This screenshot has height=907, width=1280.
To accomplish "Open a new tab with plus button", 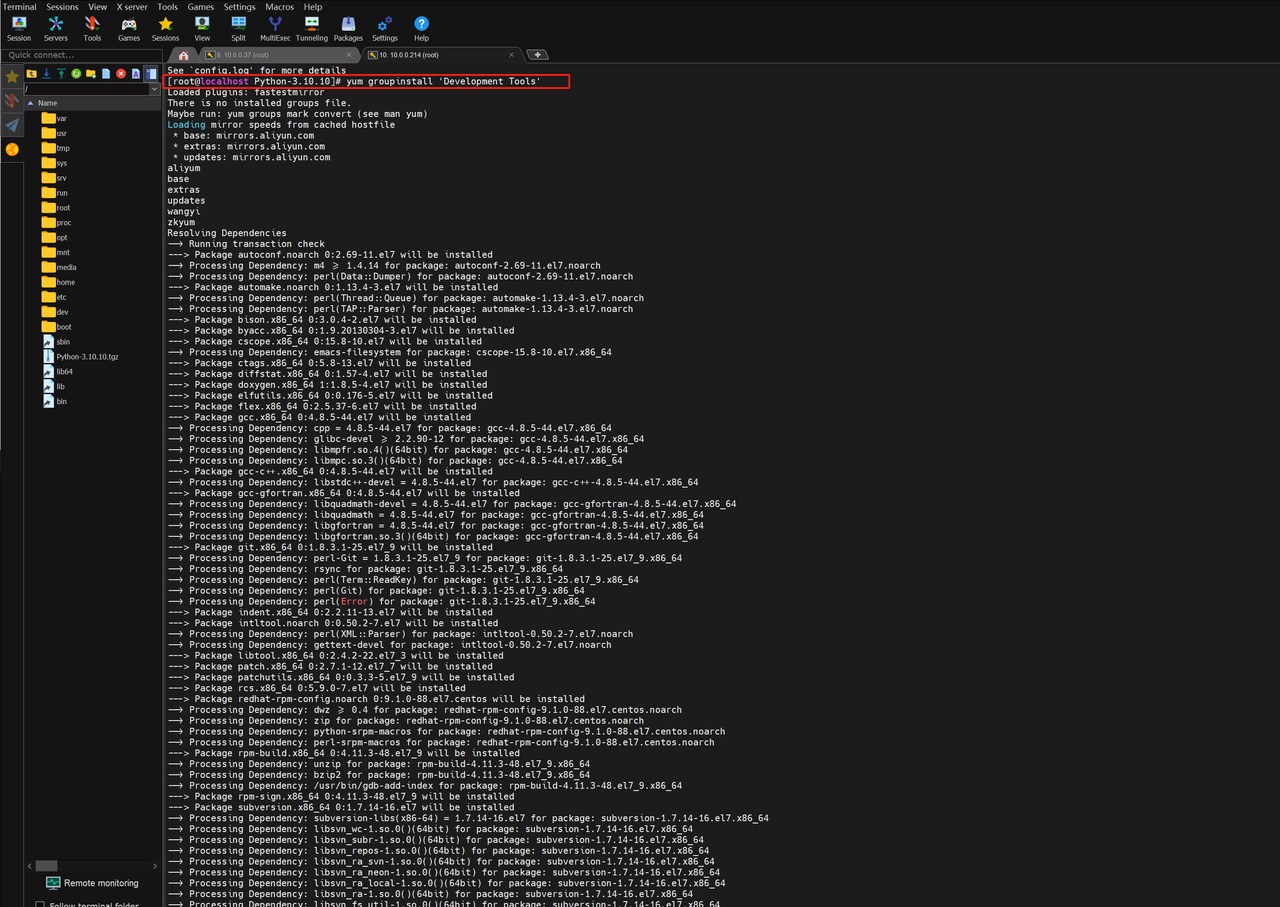I will [x=537, y=55].
